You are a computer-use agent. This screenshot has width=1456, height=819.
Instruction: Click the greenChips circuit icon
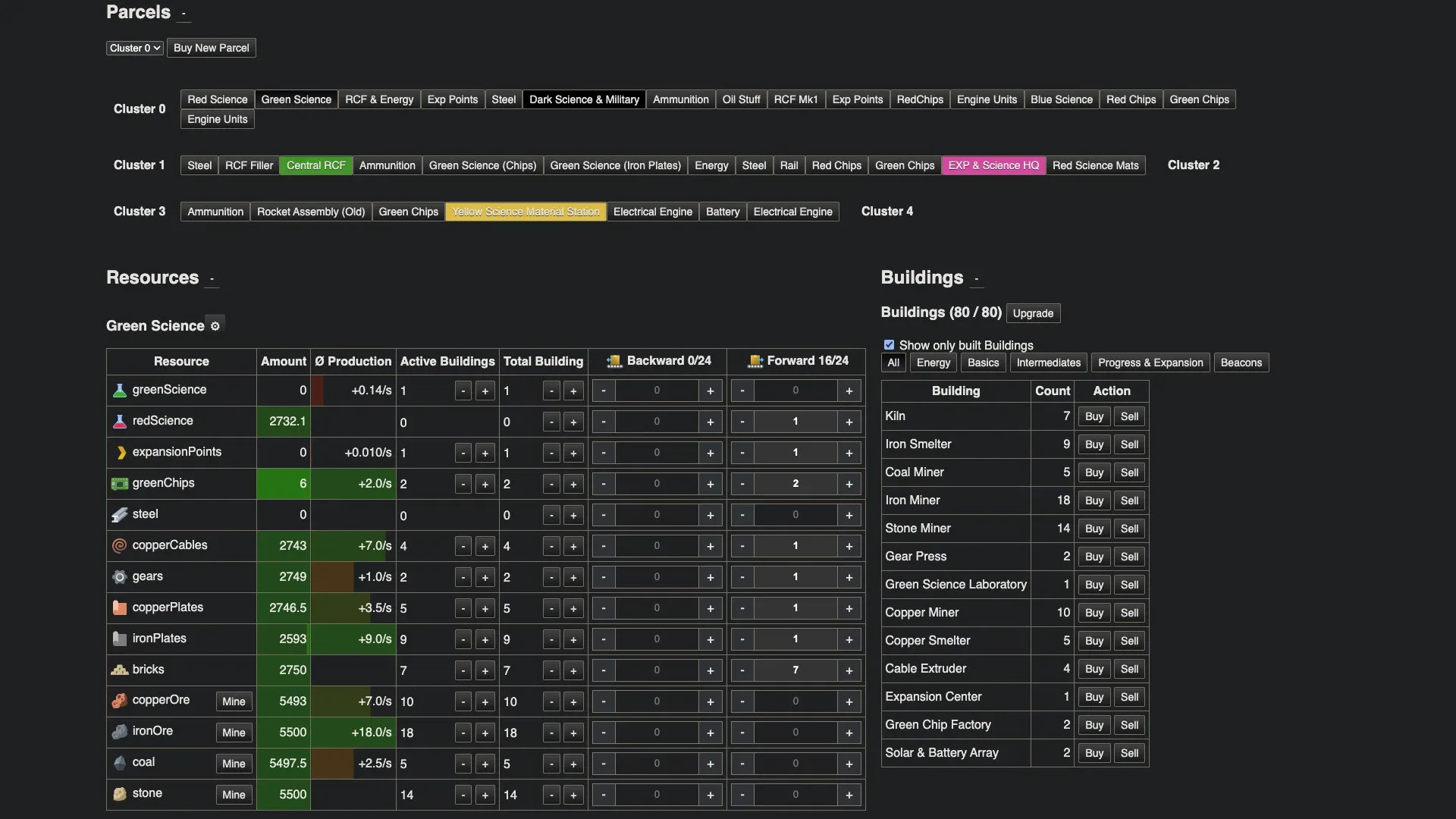[x=119, y=484]
